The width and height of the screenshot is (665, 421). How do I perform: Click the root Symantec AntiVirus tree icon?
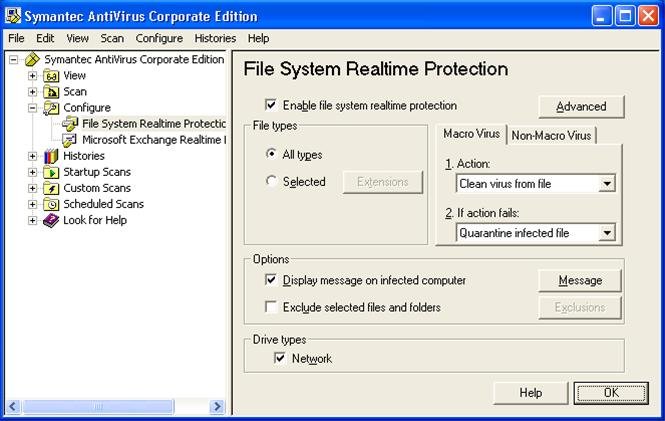(x=32, y=59)
